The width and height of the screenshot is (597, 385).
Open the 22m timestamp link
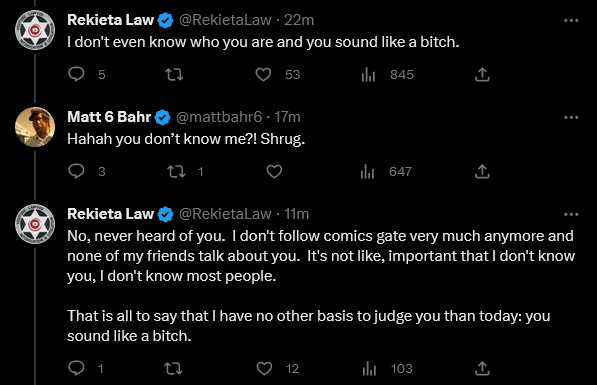pos(299,20)
